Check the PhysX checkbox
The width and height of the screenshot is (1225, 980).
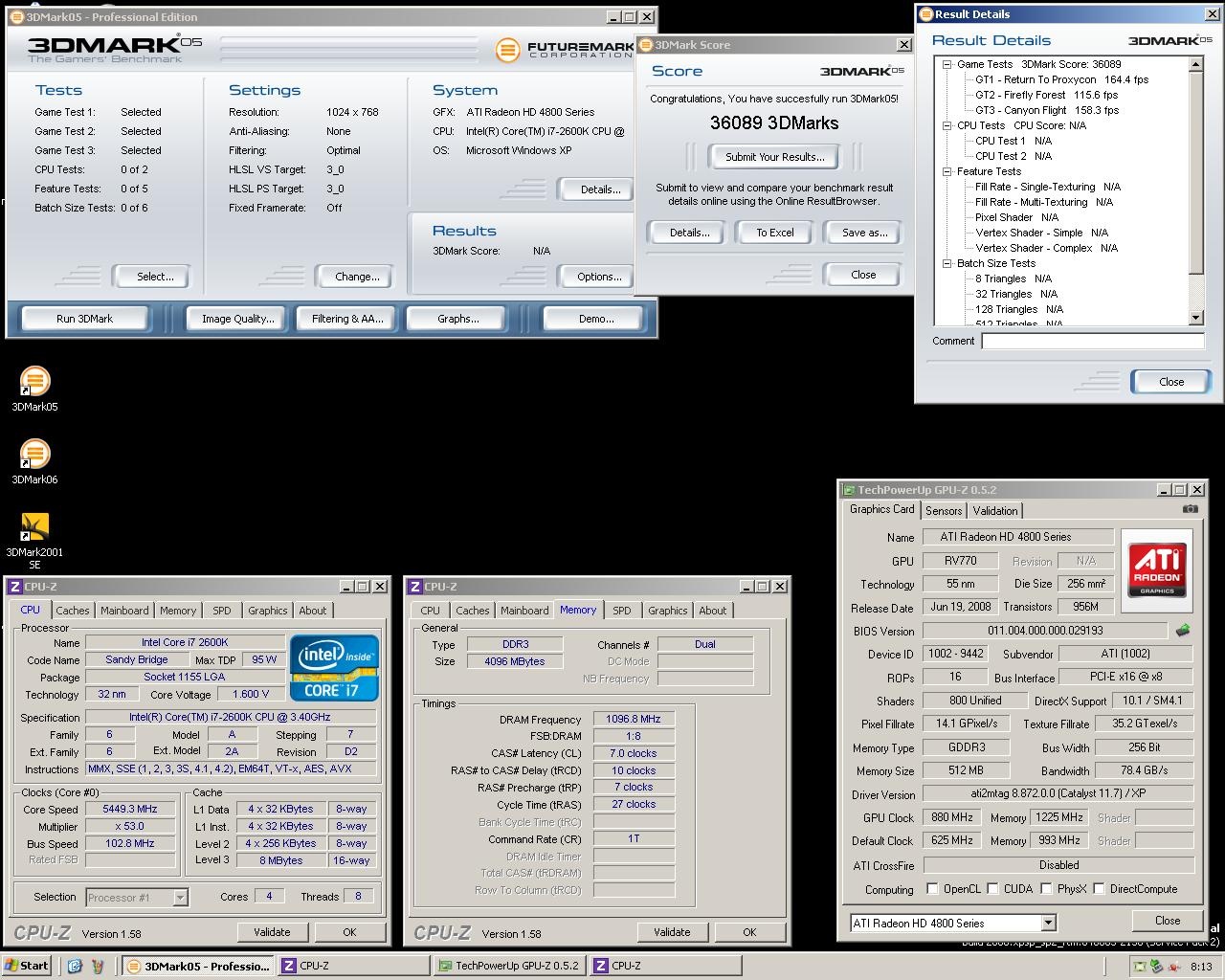click(1046, 889)
